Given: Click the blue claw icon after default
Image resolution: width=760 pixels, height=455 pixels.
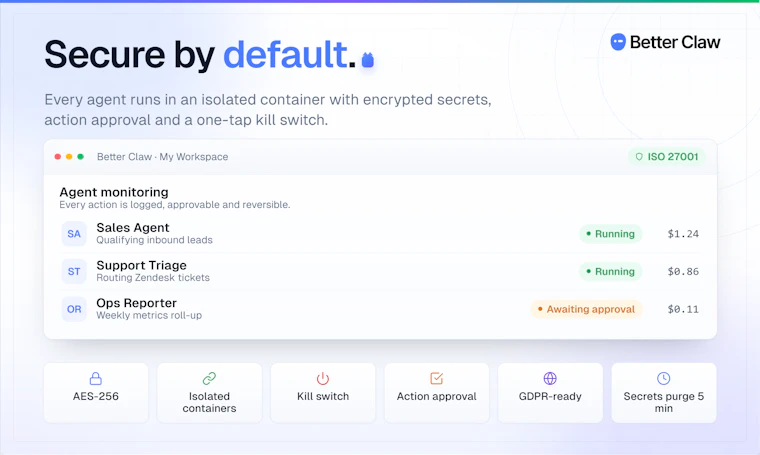Looking at the screenshot, I should click(368, 60).
